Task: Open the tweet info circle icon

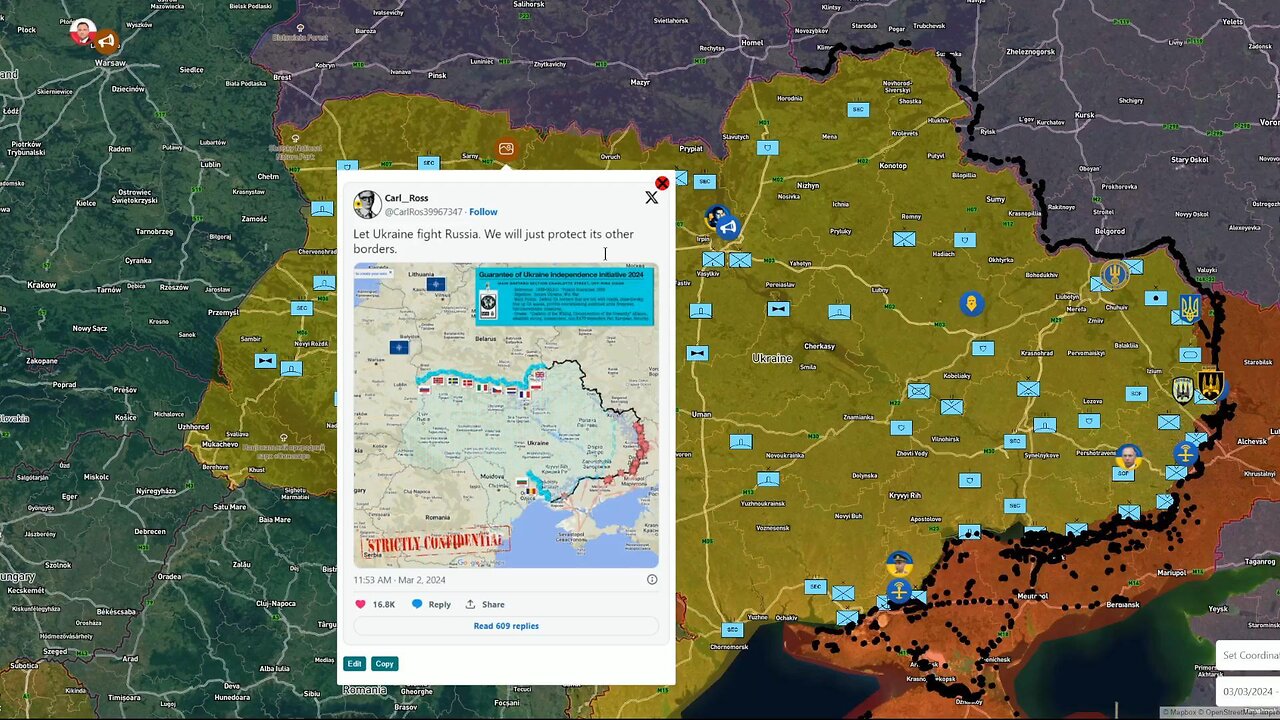Action: click(x=652, y=579)
